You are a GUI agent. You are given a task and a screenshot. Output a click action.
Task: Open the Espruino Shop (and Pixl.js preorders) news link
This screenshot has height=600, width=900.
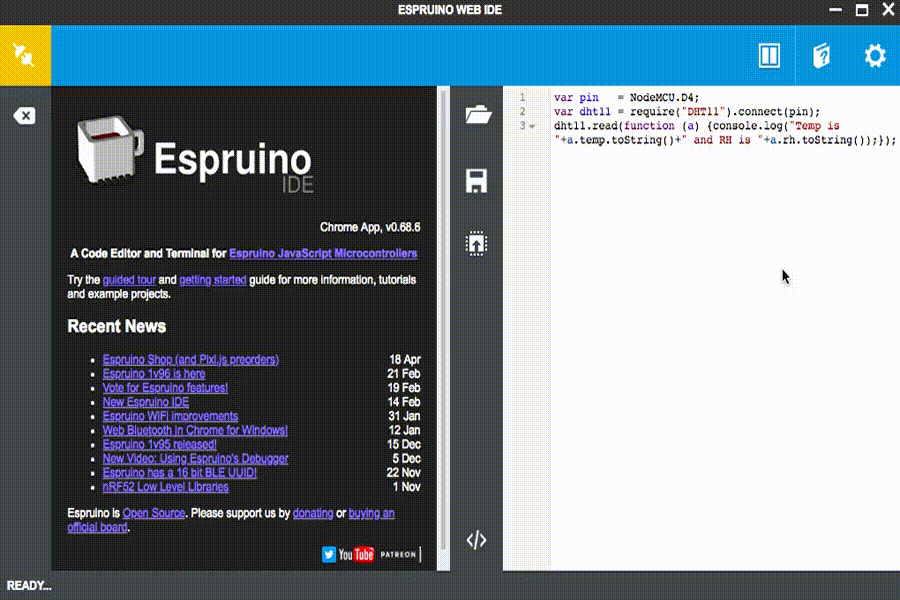[191, 360]
